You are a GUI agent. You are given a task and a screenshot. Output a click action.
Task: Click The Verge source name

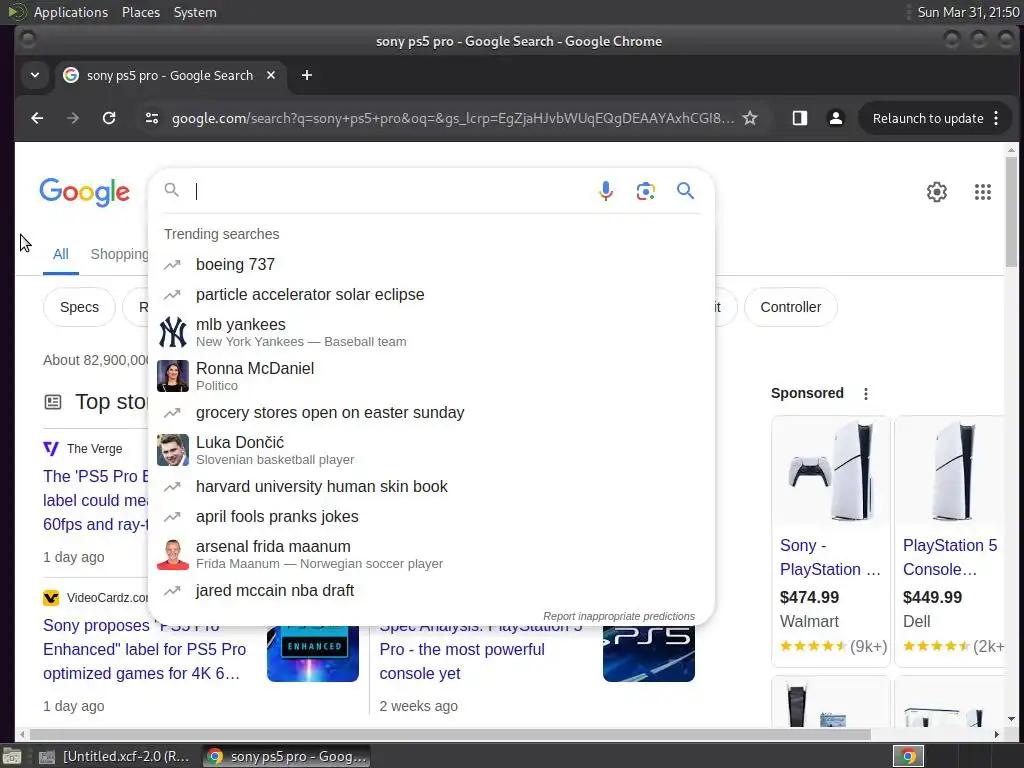94,449
